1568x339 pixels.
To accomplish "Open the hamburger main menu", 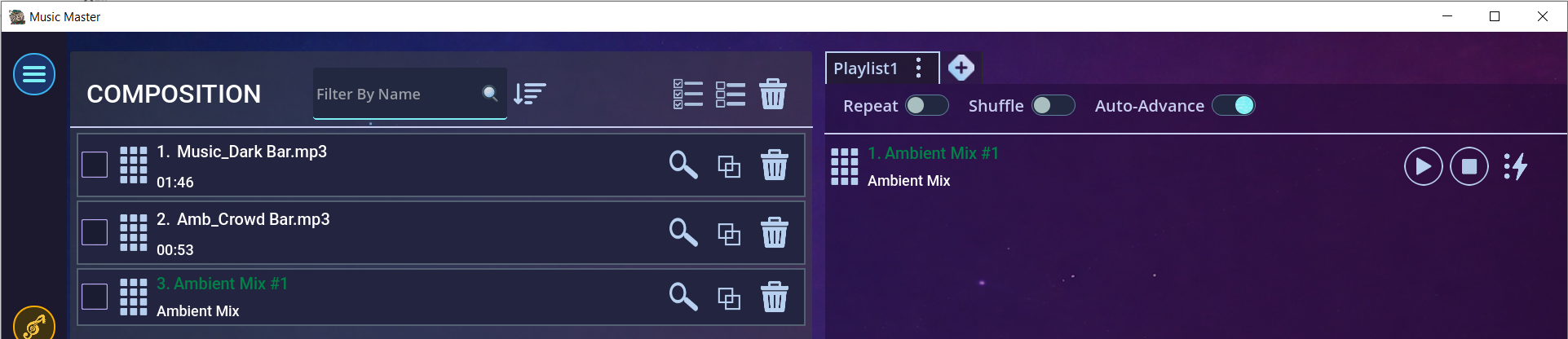I will click(34, 74).
